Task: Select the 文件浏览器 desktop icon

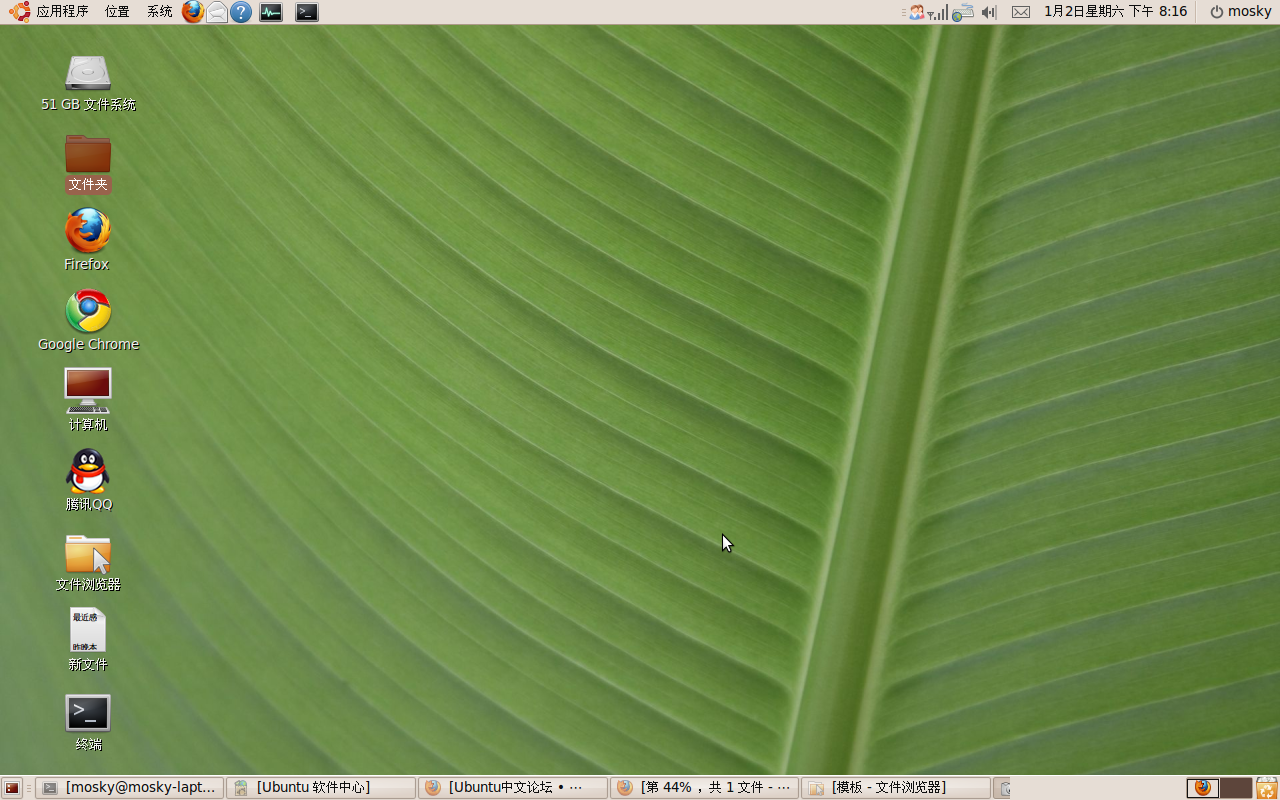Action: tap(88, 562)
